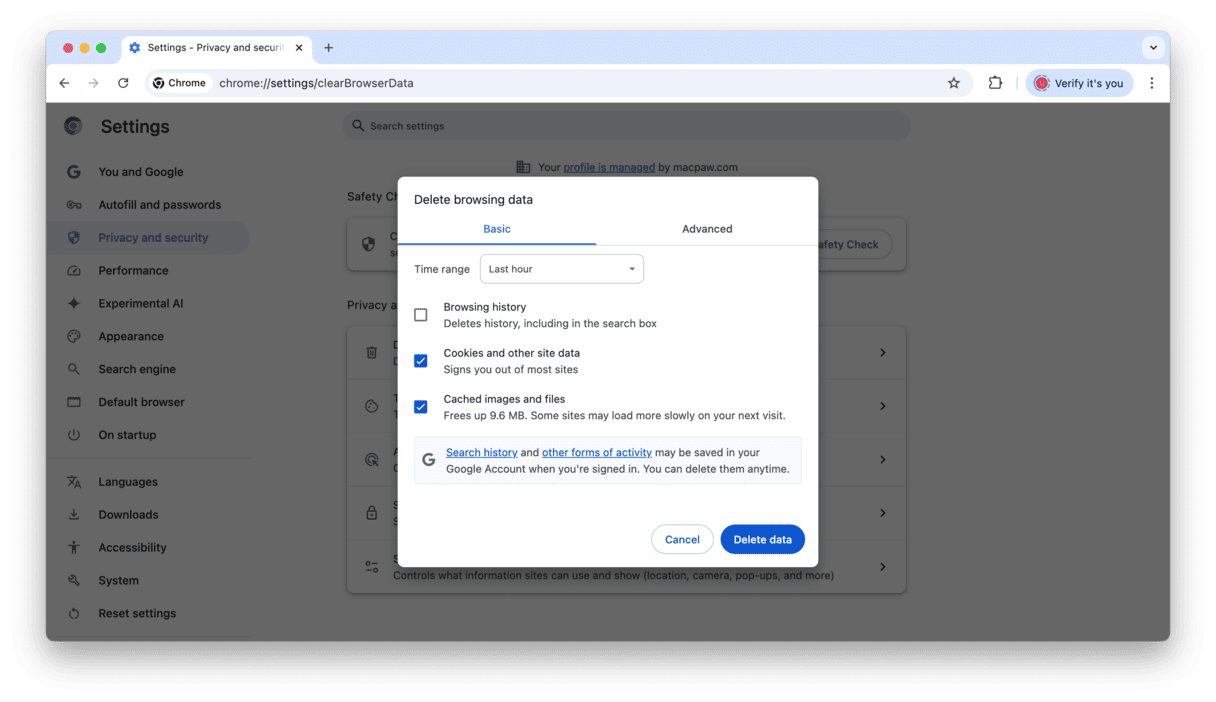
Task: Click the Google G icon in notice
Action: pyautogui.click(x=429, y=460)
